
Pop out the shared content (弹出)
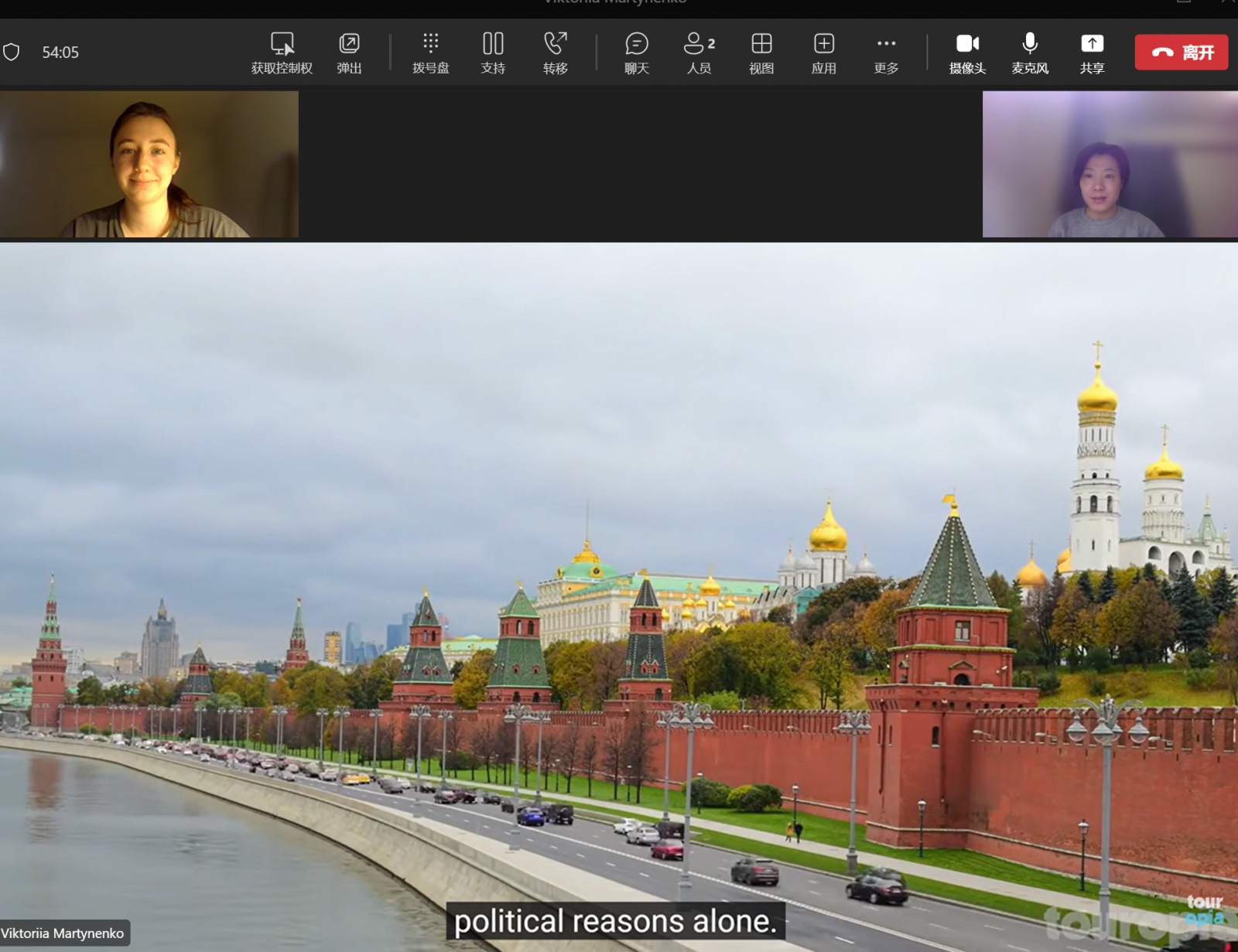point(349,44)
